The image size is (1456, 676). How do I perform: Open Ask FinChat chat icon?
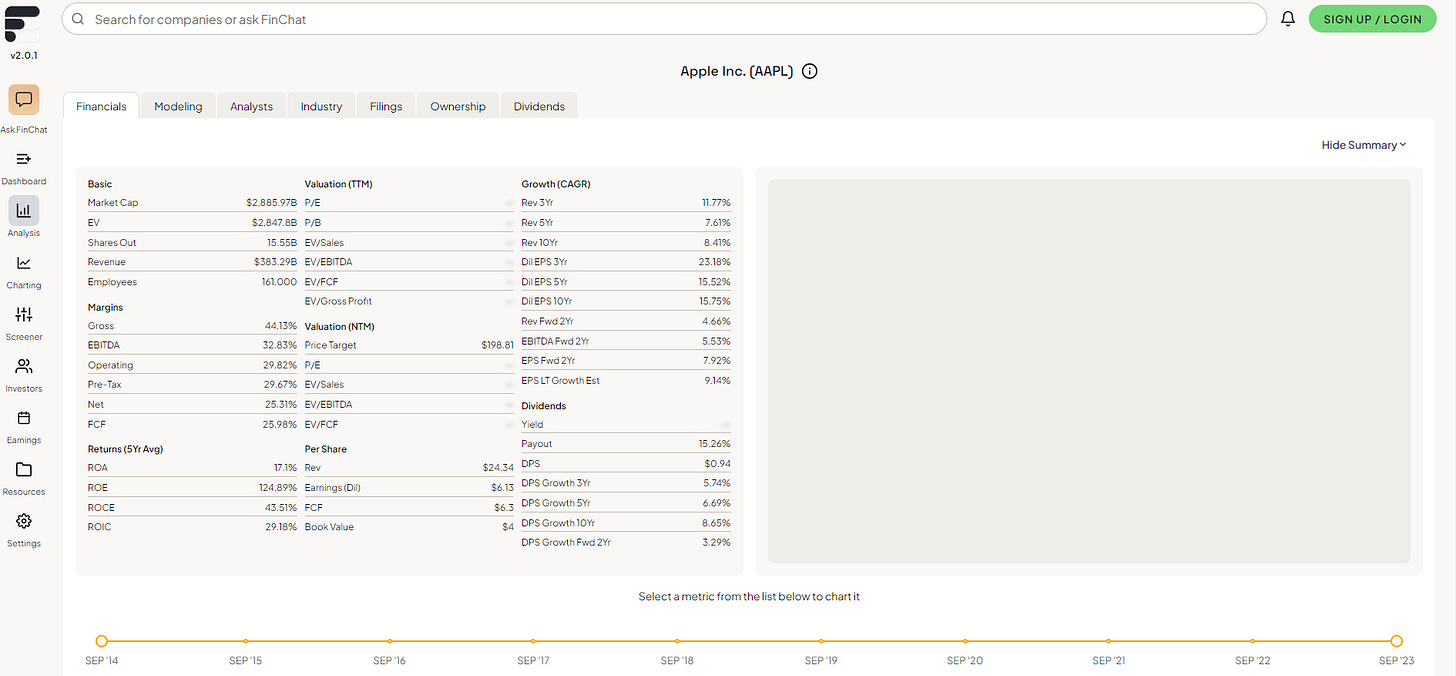tap(24, 100)
